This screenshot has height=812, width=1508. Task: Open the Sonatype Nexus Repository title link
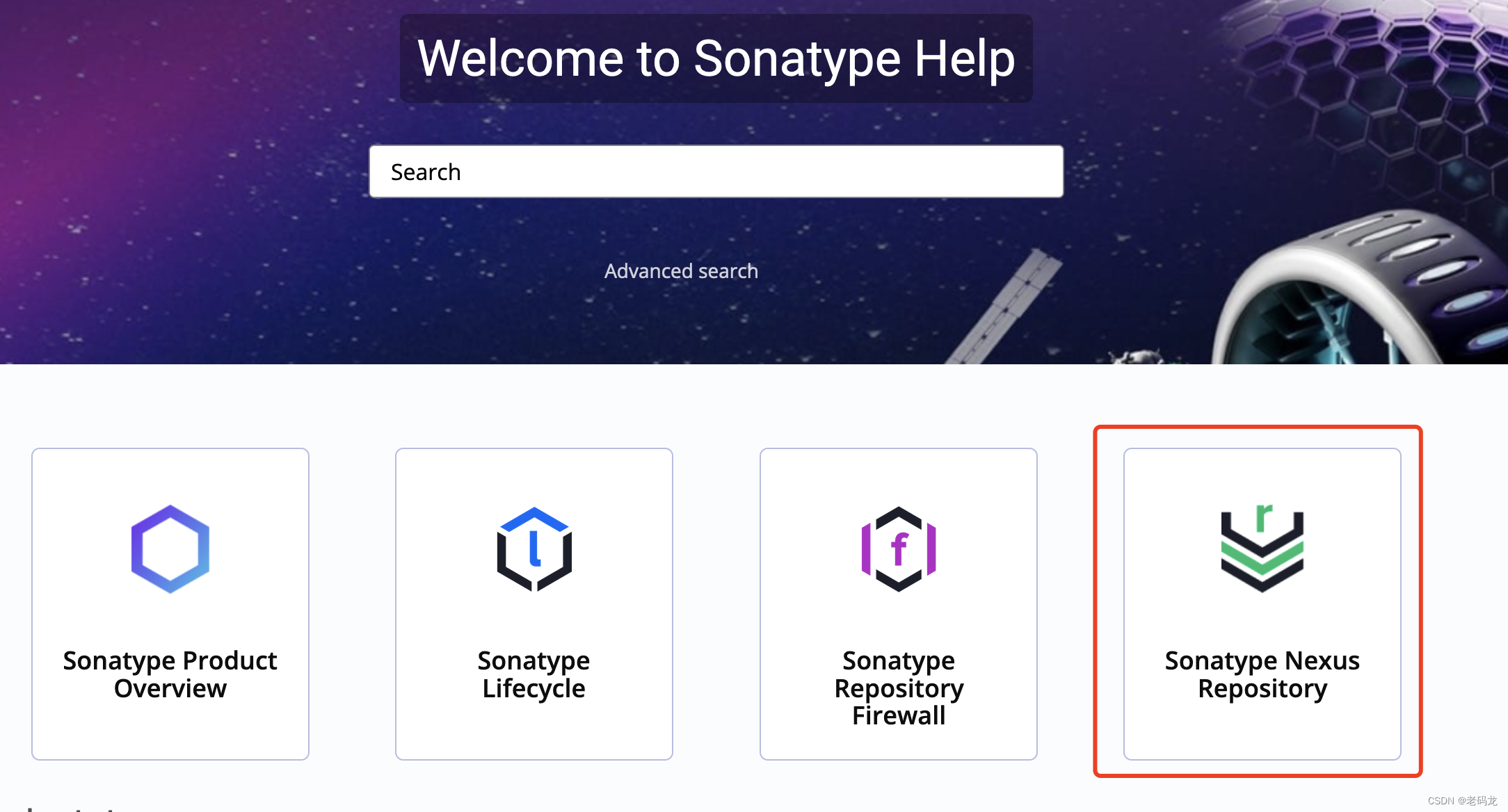click(1262, 674)
